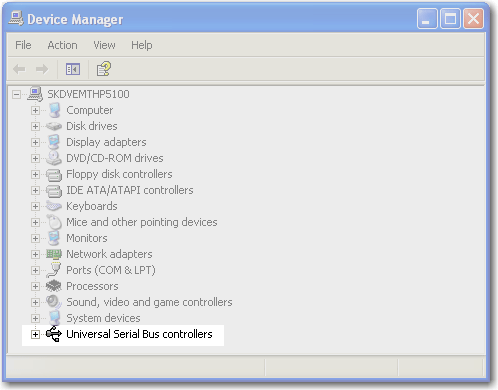This screenshot has height=390, width=498.
Task: Expand the Disk drives category
Action: click(x=35, y=126)
